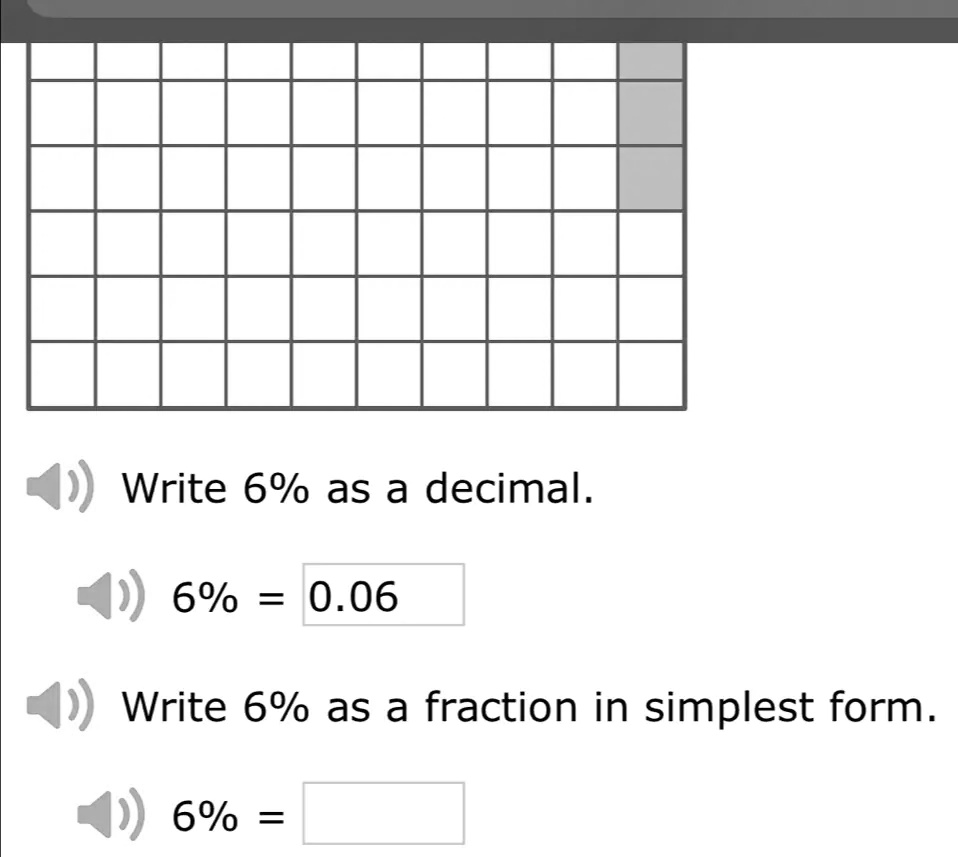Click the decimal answer field containing 0.06
The height and width of the screenshot is (857, 958).
[x=384, y=596]
